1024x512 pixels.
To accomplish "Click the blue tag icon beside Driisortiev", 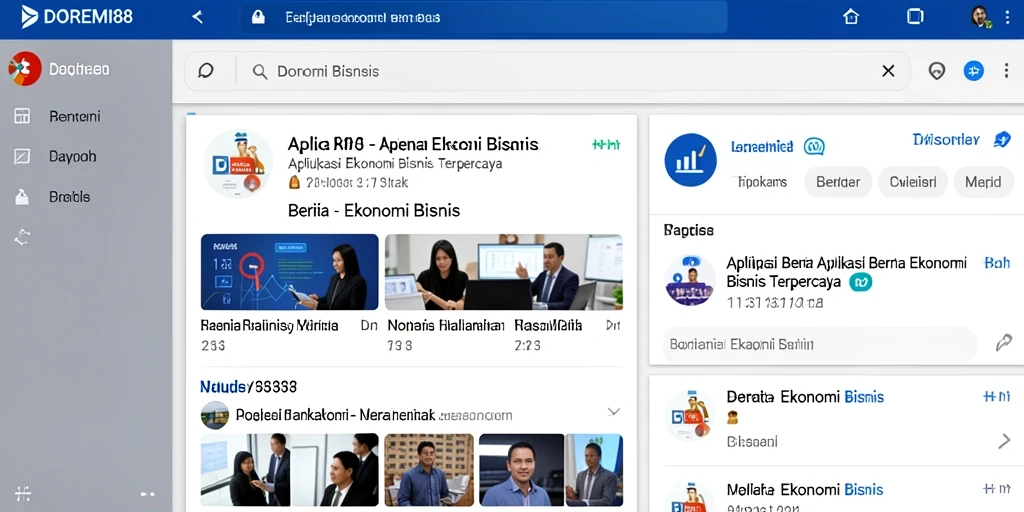I will click(x=1002, y=139).
